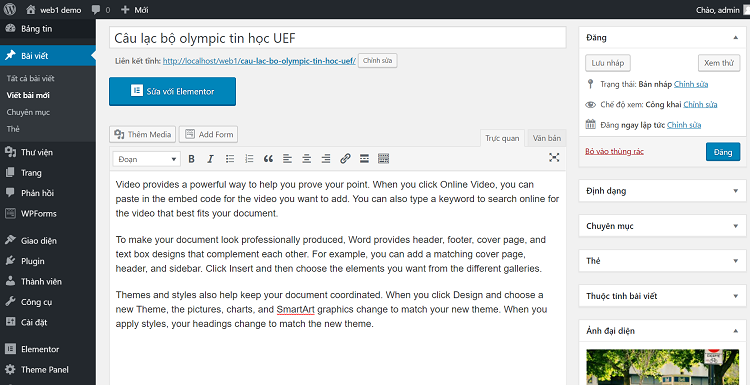Insert or edit link icon

[345, 159]
